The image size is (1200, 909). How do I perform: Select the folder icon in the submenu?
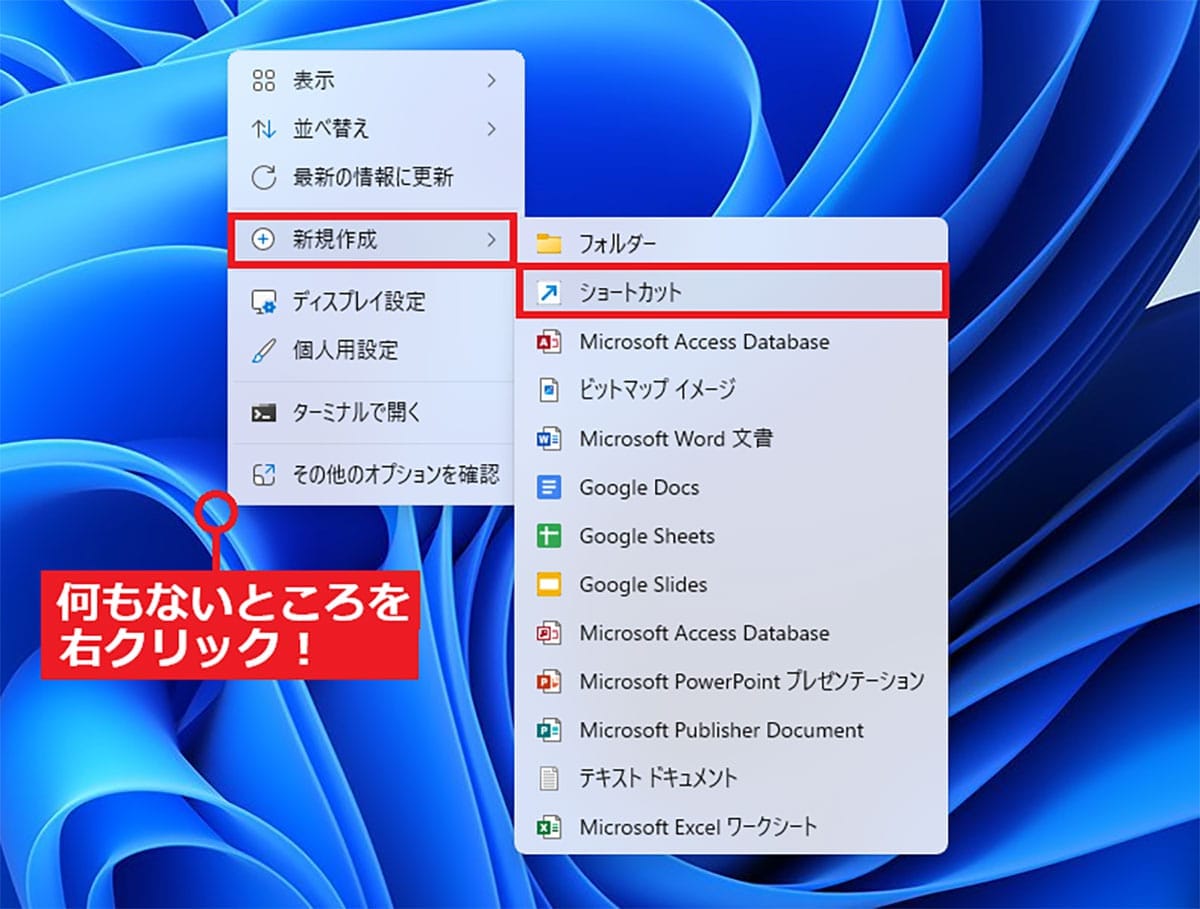551,242
